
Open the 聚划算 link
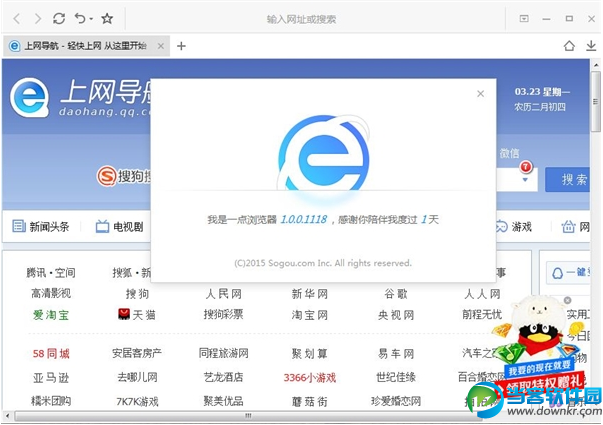pos(310,354)
